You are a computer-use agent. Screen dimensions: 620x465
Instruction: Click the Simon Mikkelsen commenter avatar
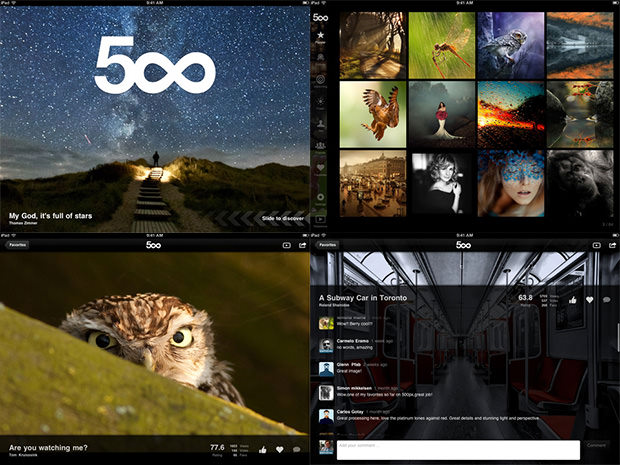click(326, 393)
